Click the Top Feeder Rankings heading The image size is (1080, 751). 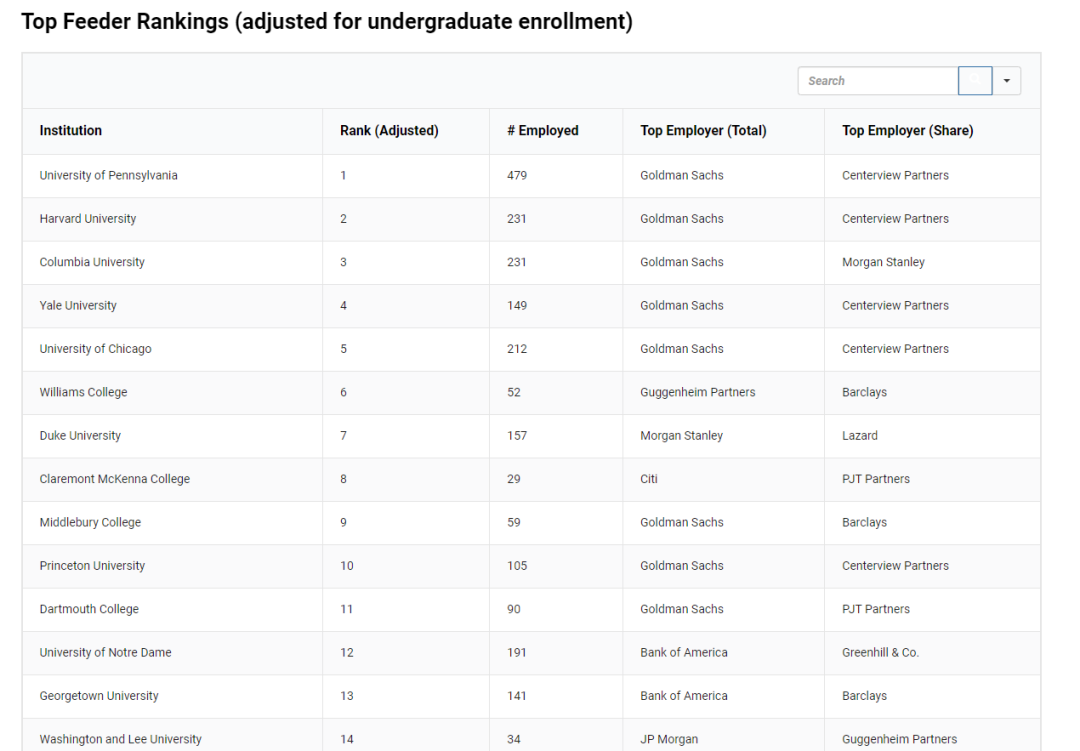[x=327, y=22]
